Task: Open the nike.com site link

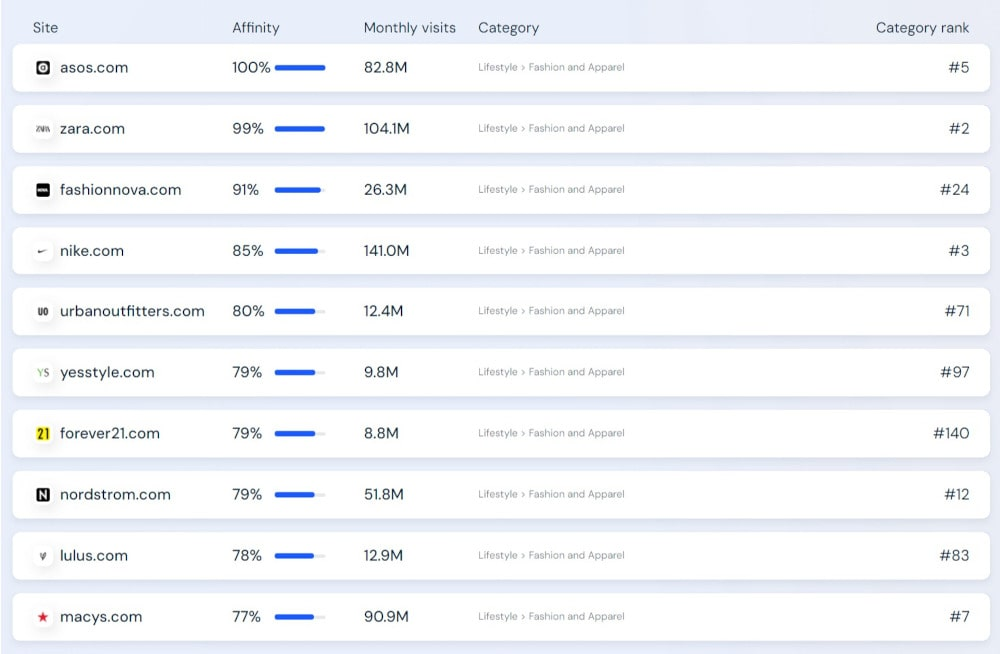Action: [92, 251]
